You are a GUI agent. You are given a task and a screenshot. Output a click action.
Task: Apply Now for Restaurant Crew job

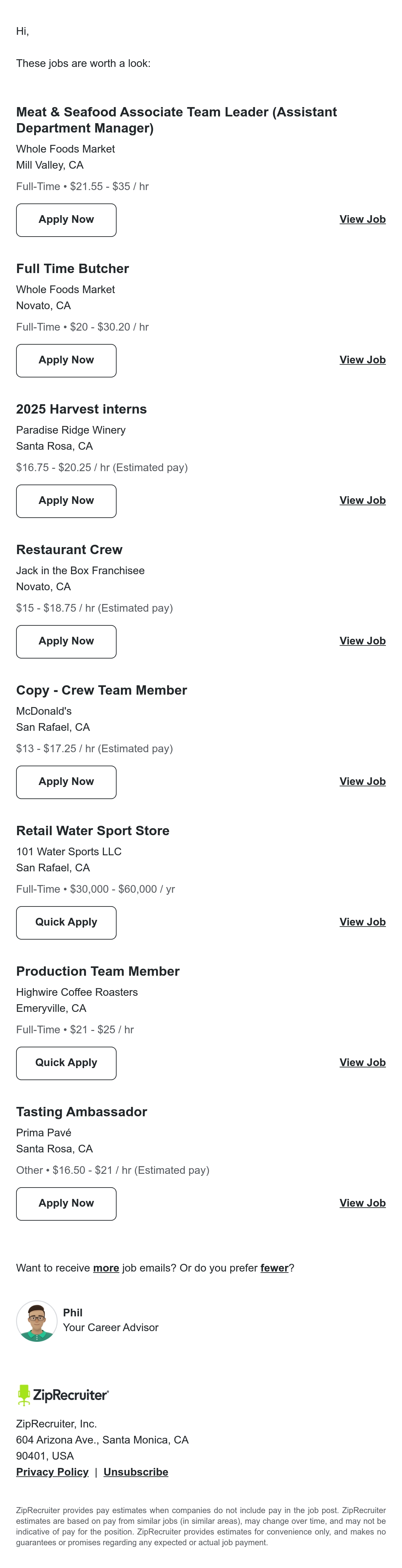66,641
